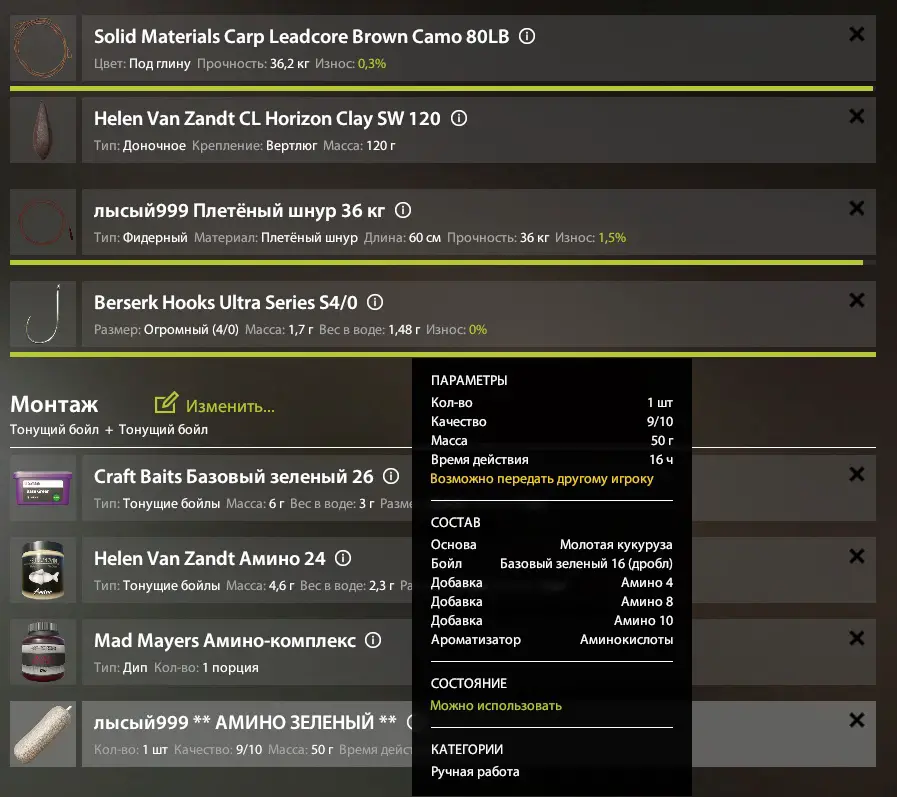
Task: Select the АМИНО ЗЕЛЕНЫЙ PVA stick thumbnail
Action: 43,734
